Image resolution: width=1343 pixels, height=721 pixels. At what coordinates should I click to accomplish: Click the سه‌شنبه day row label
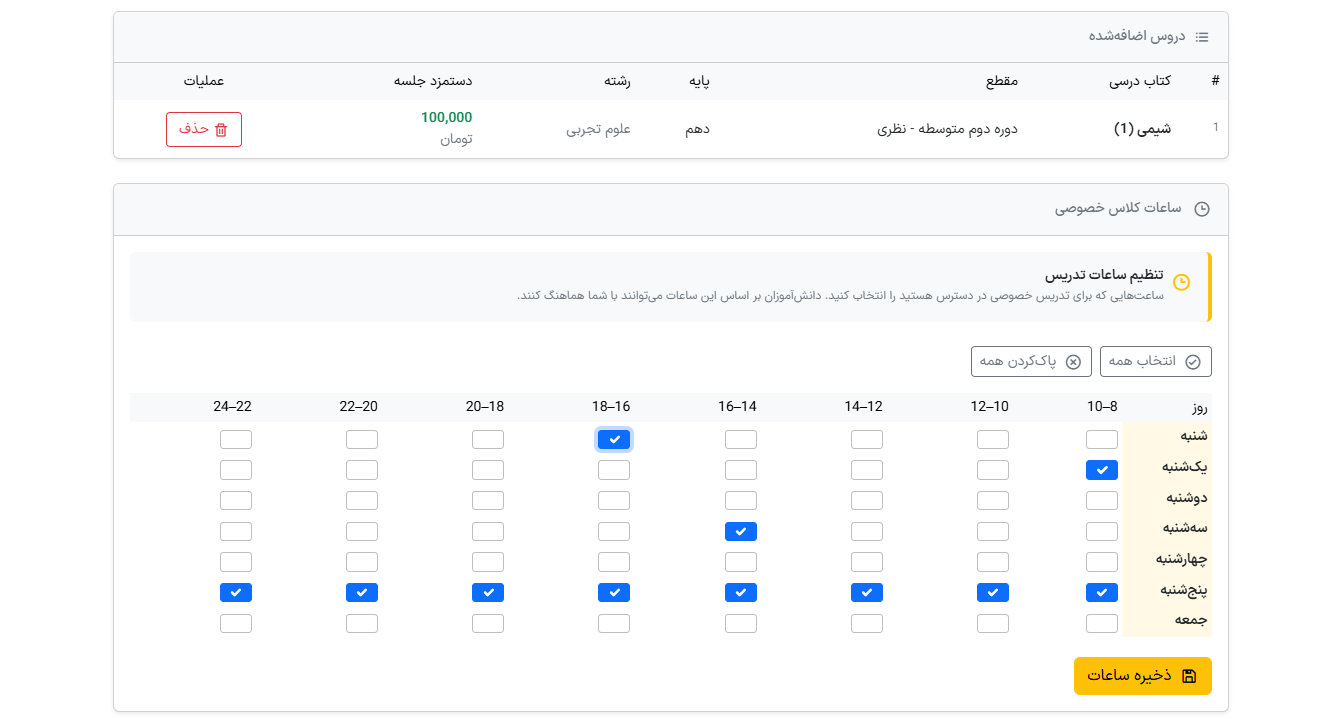tap(1186, 531)
